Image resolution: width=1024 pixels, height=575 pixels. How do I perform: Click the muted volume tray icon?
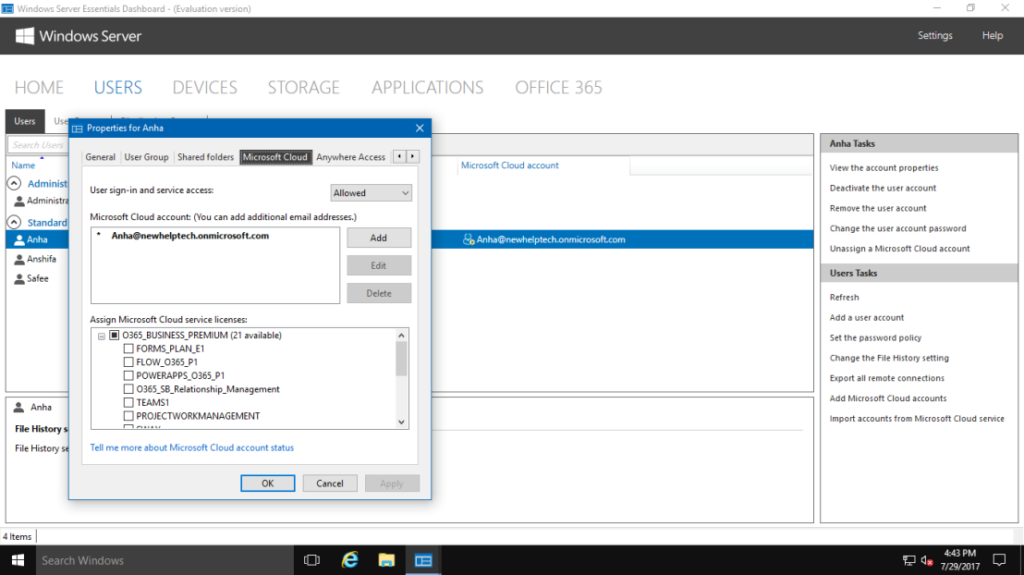tap(926, 560)
